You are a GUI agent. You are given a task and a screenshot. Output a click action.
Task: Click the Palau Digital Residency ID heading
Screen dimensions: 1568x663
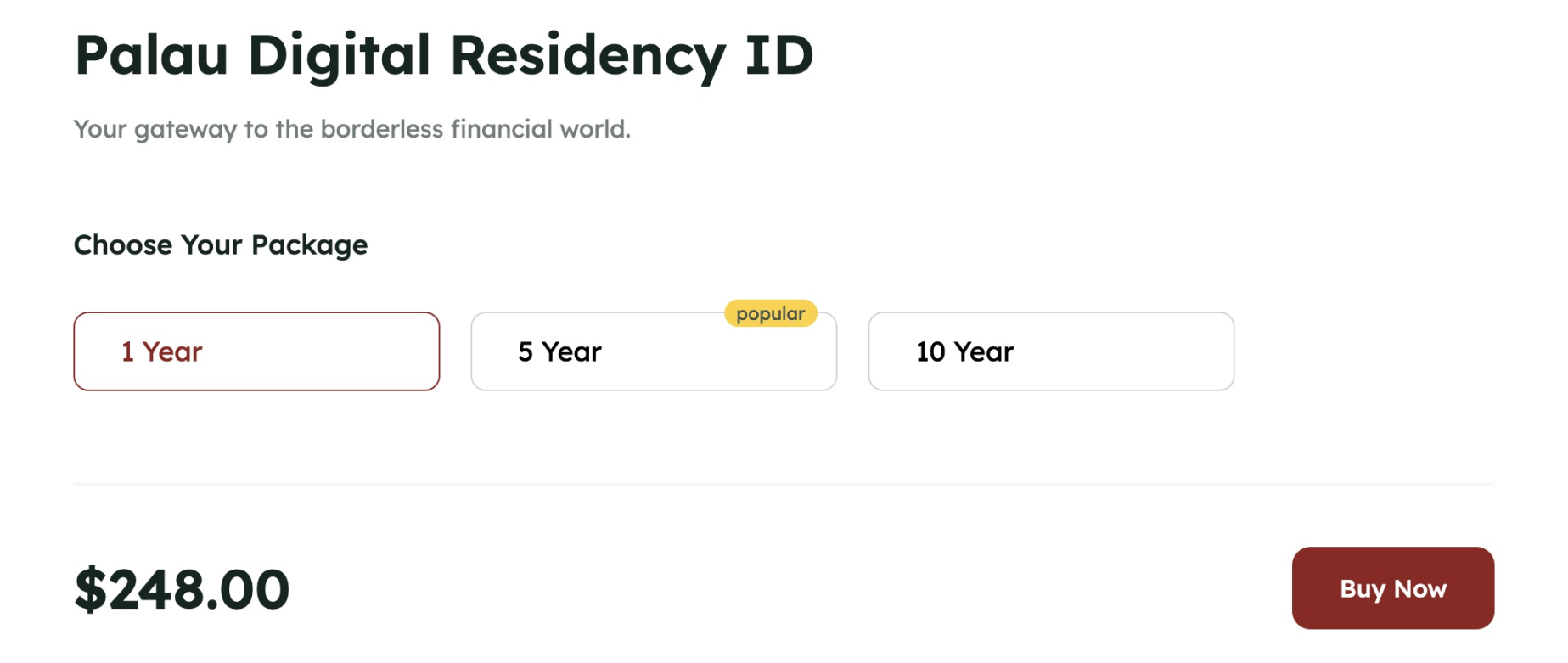[443, 55]
